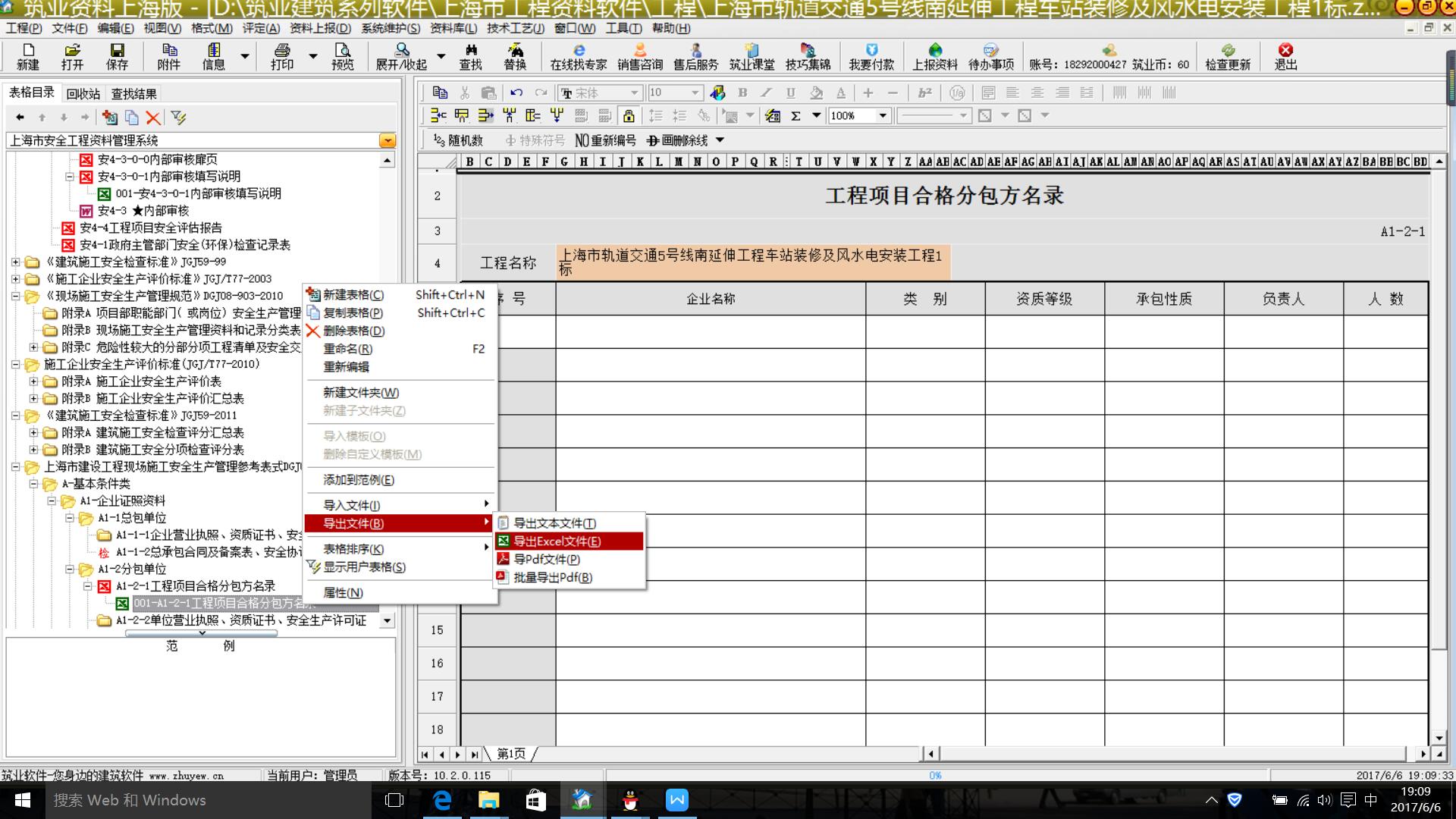The width and height of the screenshot is (1456, 819).
Task: Click the Sigma sum icon
Action: coord(795,116)
